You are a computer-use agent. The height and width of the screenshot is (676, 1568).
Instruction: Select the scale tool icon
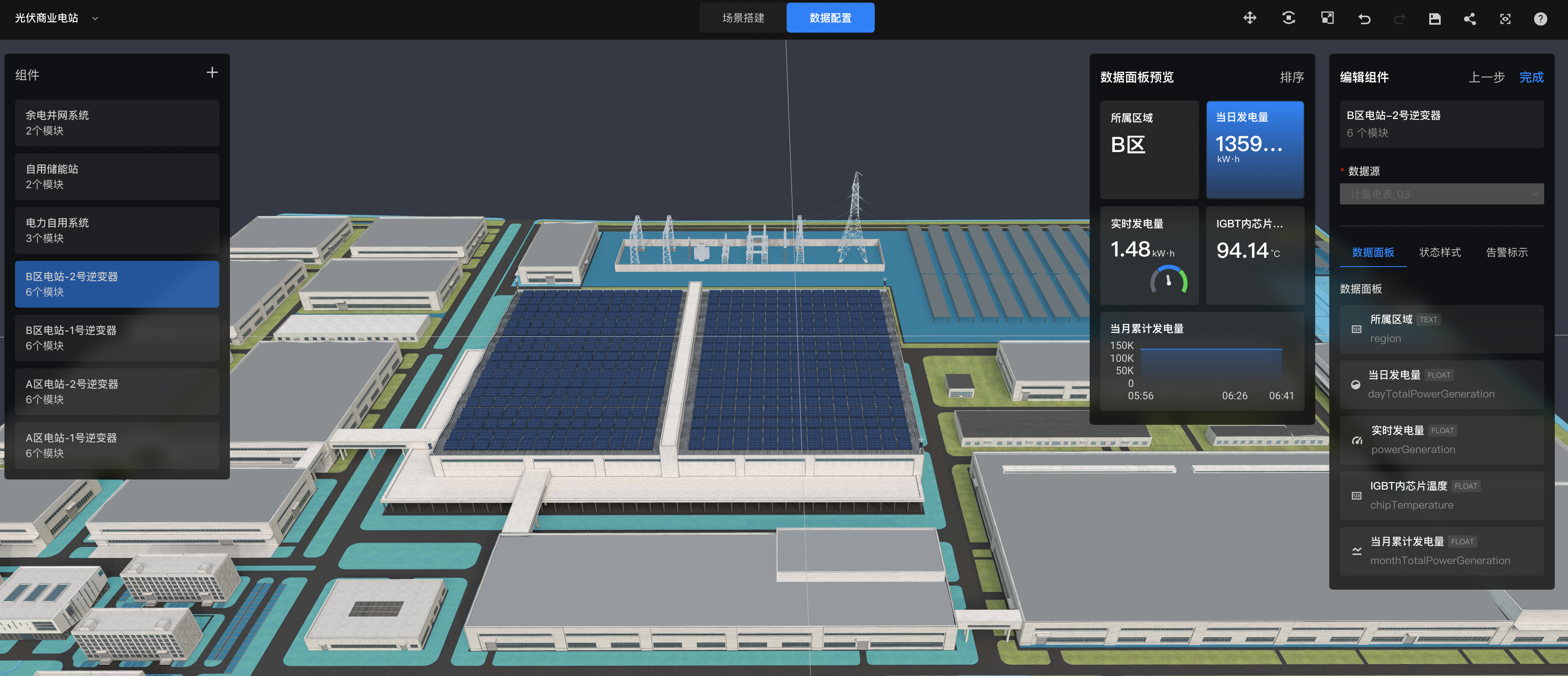click(1328, 18)
